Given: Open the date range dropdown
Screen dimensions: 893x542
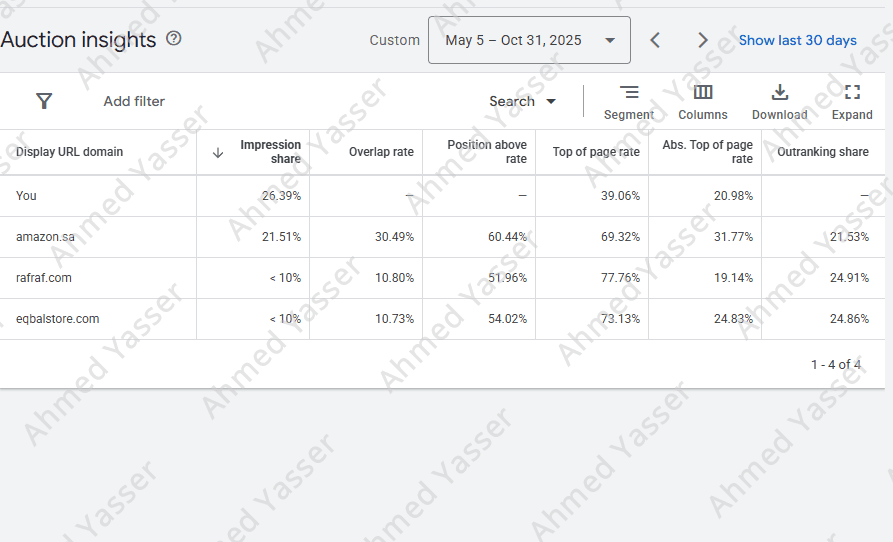Looking at the screenshot, I should point(529,40).
